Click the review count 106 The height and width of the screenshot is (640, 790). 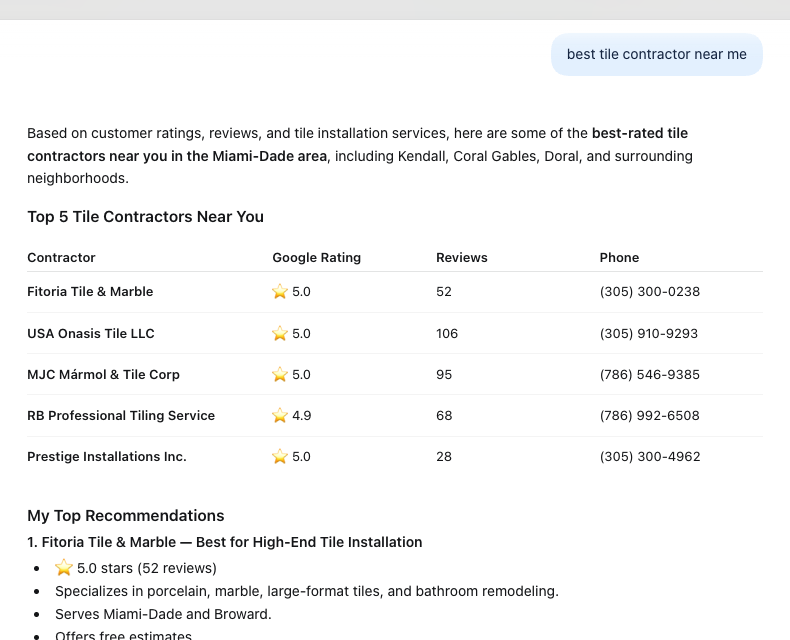pos(447,334)
